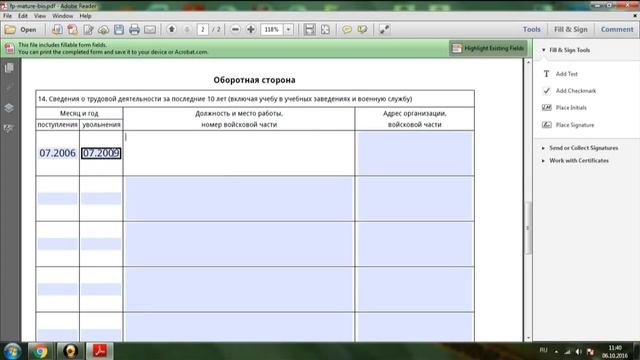The height and width of the screenshot is (360, 640).
Task: Open the Layers panel icon
Action: tap(9, 108)
